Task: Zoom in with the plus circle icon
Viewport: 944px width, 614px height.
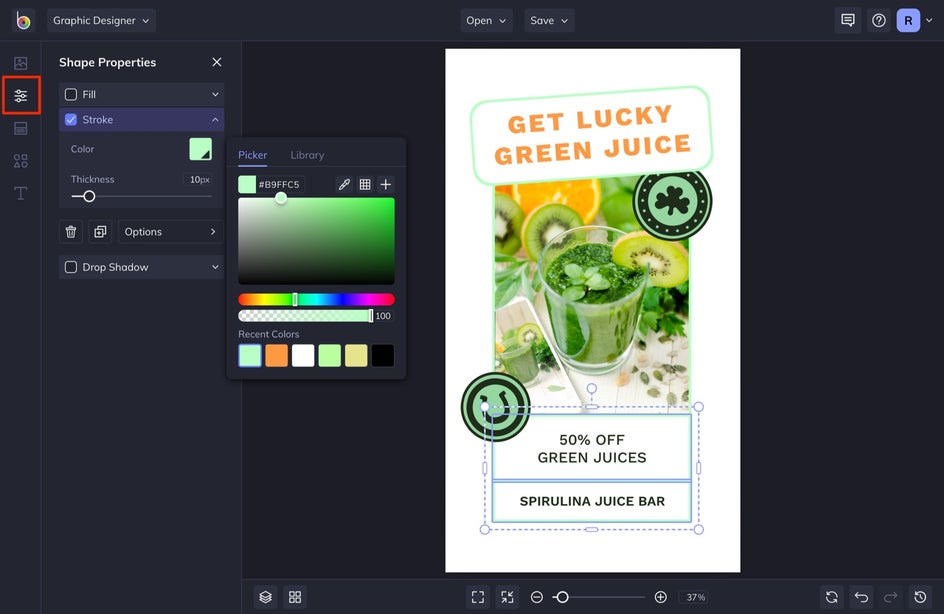Action: point(660,597)
